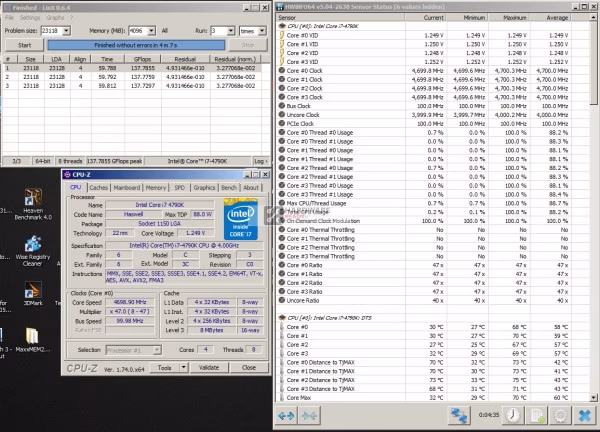The image size is (600, 432).
Task: Open HWiNFO settings gear icon
Action: [x=561, y=416]
